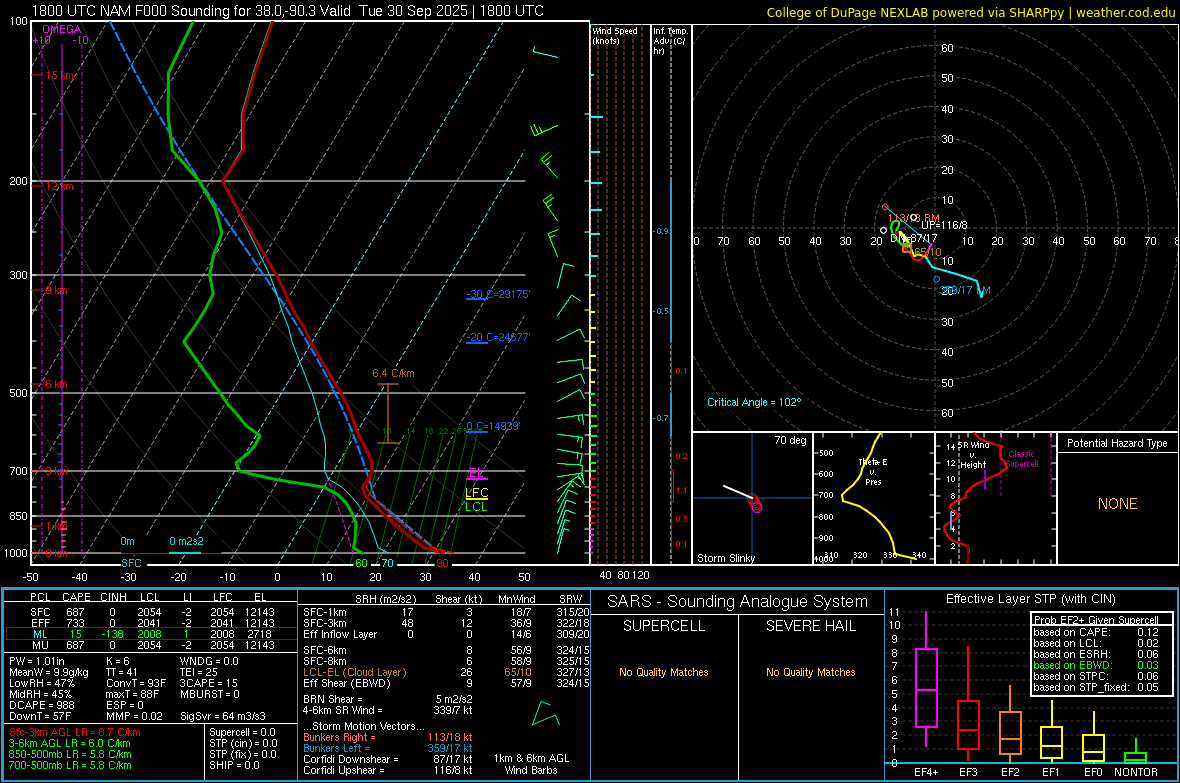
Task: Click the '9 km' height marker
Action: click(x=56, y=290)
